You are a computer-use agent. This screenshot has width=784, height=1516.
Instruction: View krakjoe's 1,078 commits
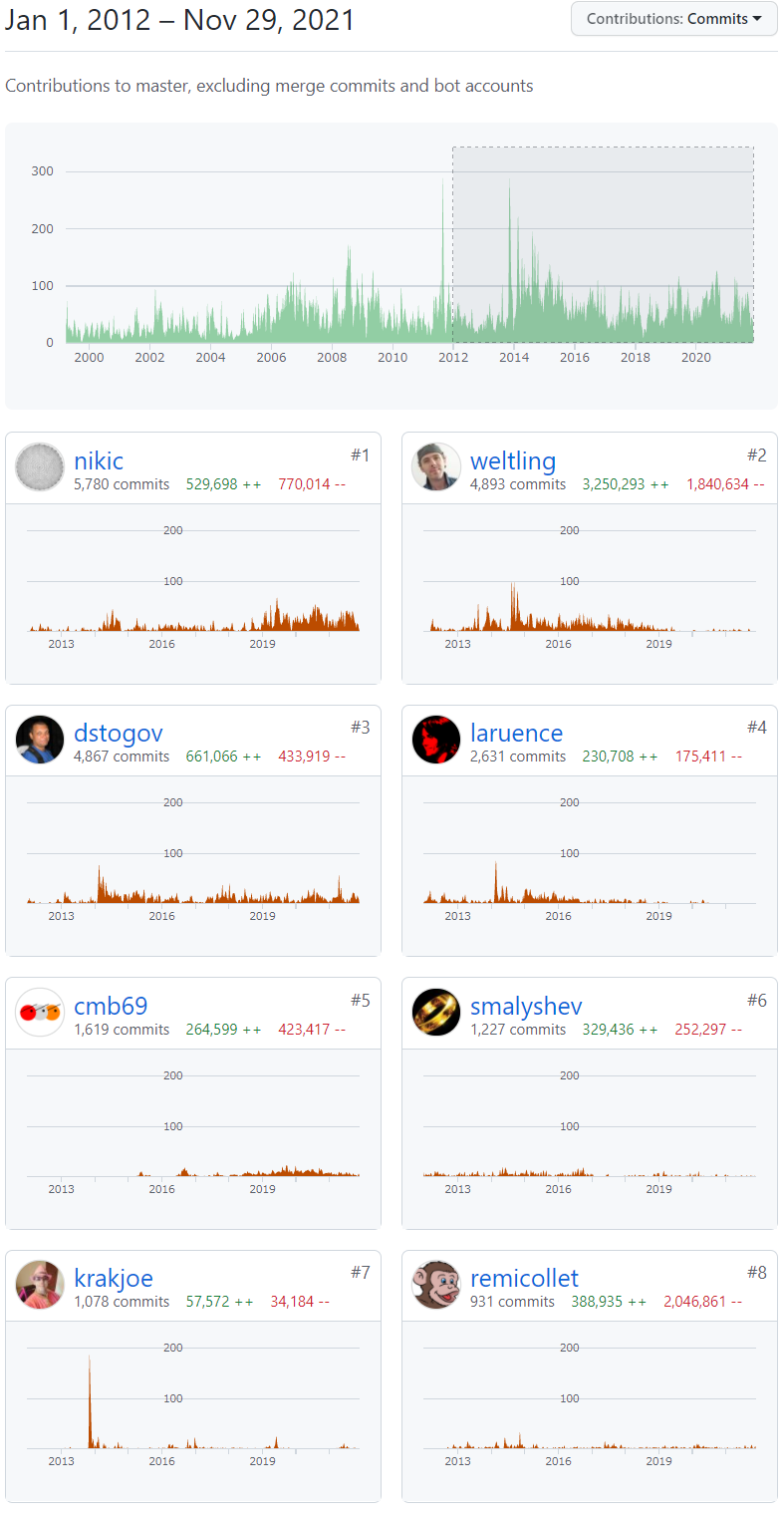122,1302
